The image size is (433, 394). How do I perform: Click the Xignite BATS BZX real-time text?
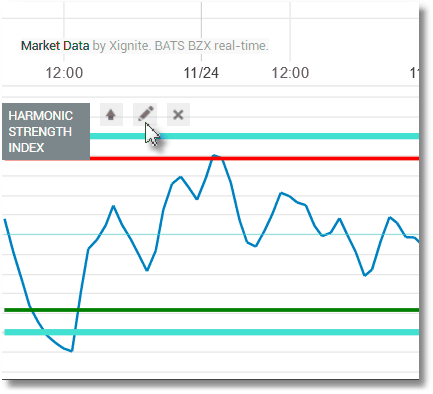[180, 46]
